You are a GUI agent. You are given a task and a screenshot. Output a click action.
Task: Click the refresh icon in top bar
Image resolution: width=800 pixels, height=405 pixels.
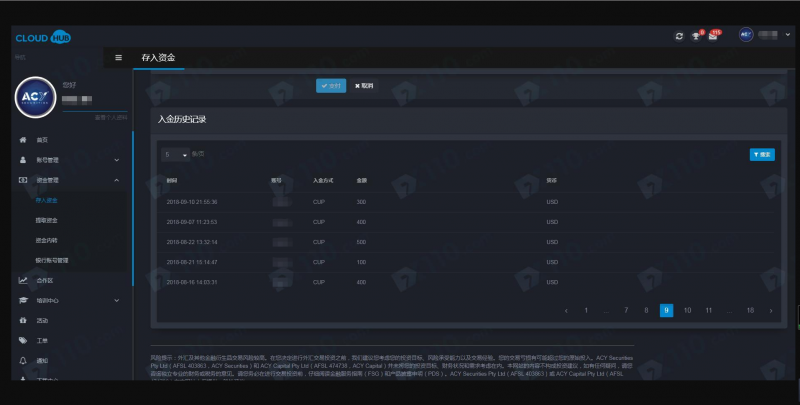click(679, 36)
